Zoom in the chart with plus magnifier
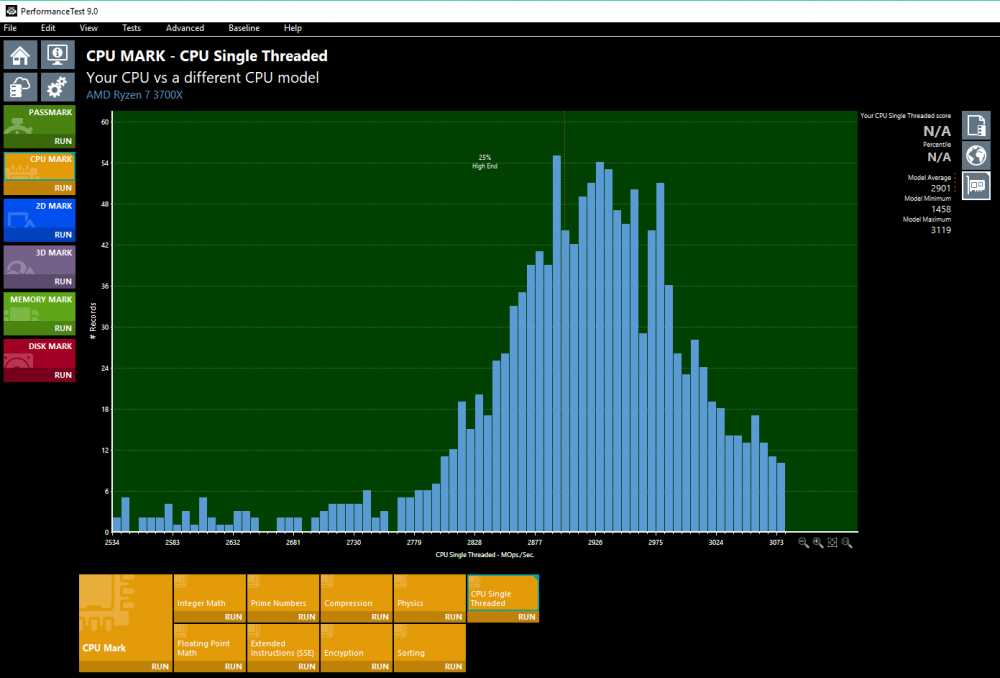The height and width of the screenshot is (678, 1000). pyautogui.click(x=818, y=542)
